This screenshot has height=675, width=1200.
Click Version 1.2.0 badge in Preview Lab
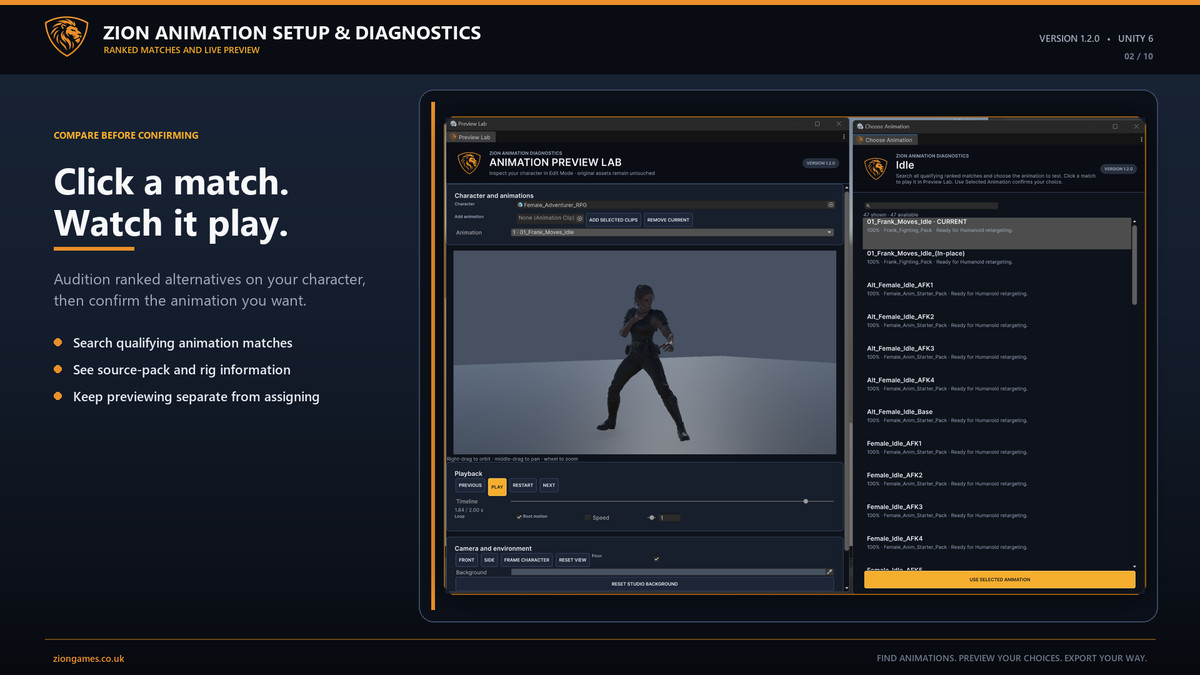820,163
